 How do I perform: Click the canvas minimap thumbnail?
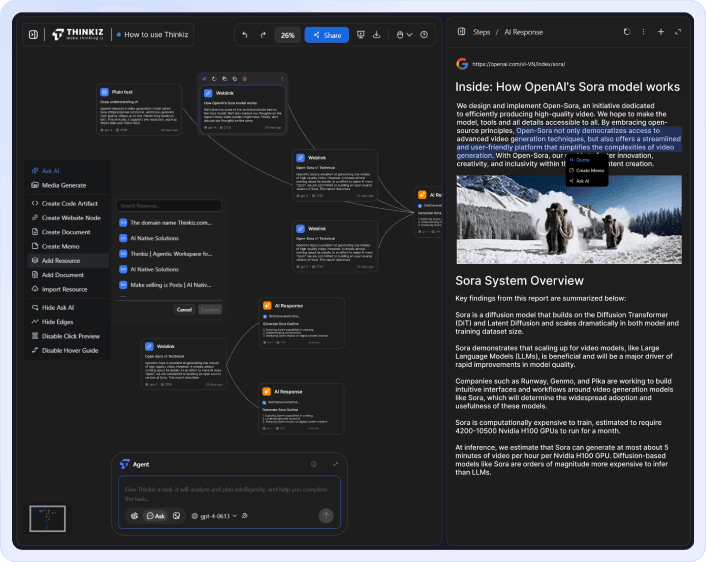coord(47,519)
